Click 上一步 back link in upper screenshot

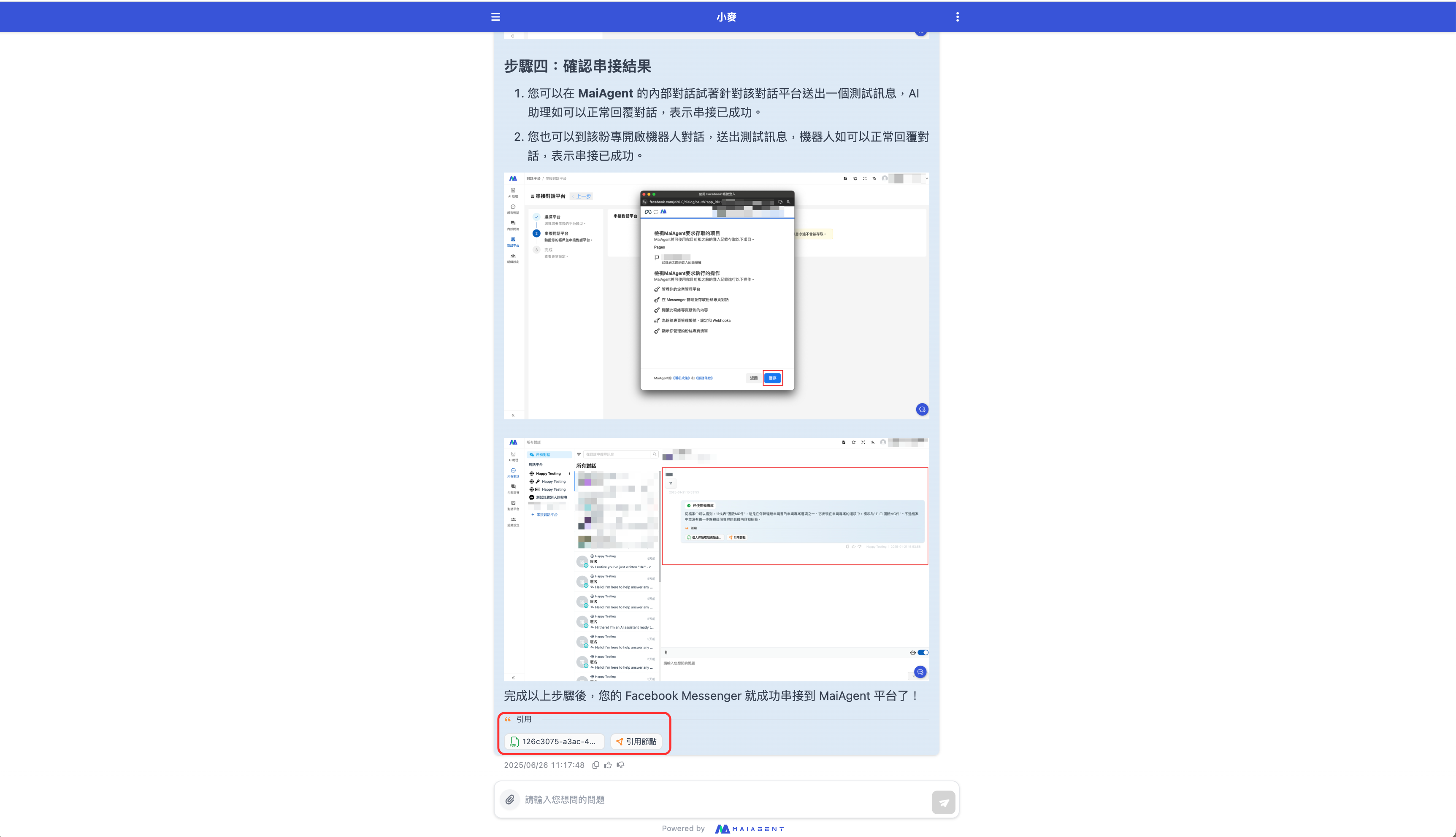coord(582,197)
